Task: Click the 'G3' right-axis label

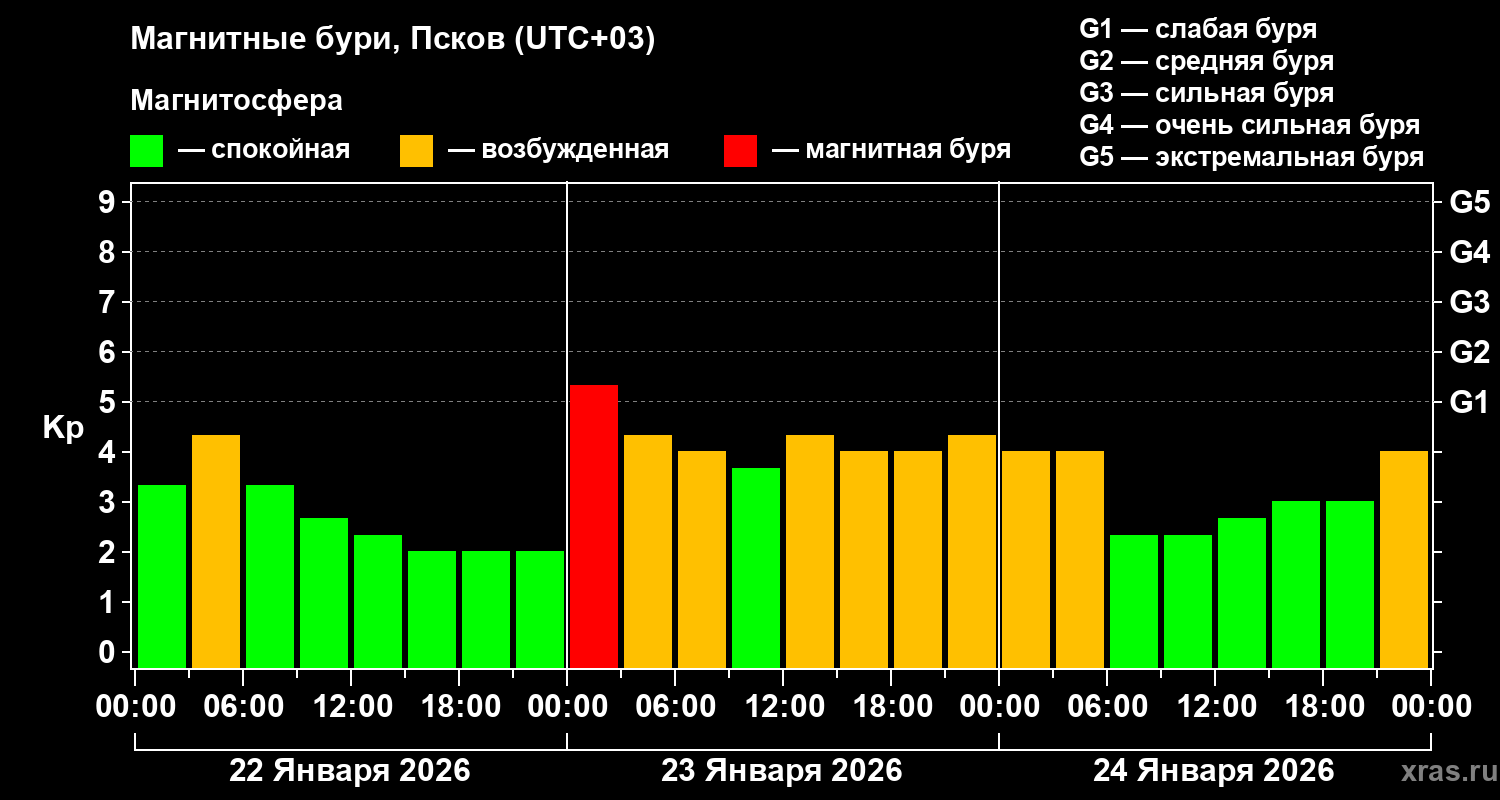Action: tap(1469, 302)
